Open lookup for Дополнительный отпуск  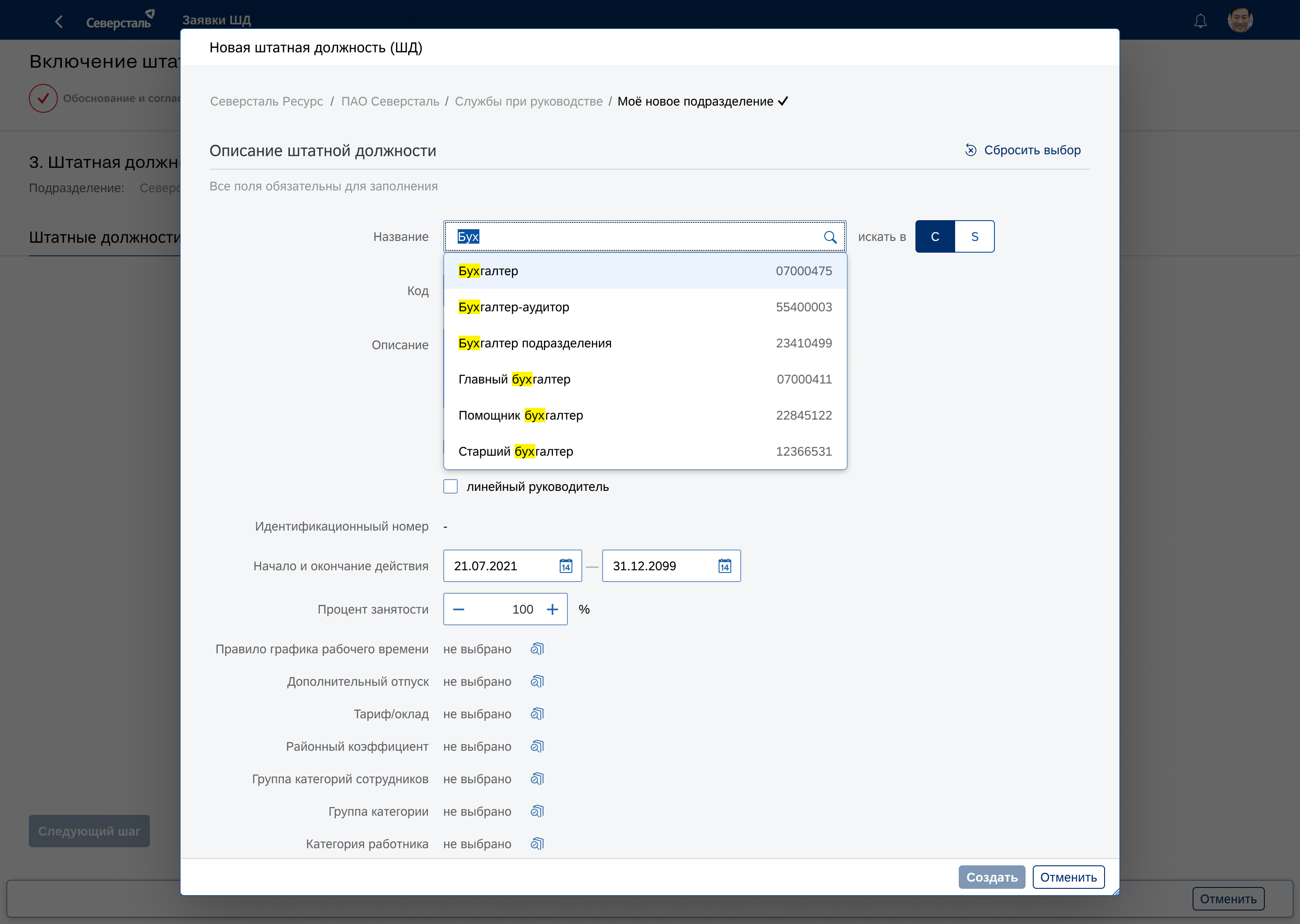[x=537, y=682]
